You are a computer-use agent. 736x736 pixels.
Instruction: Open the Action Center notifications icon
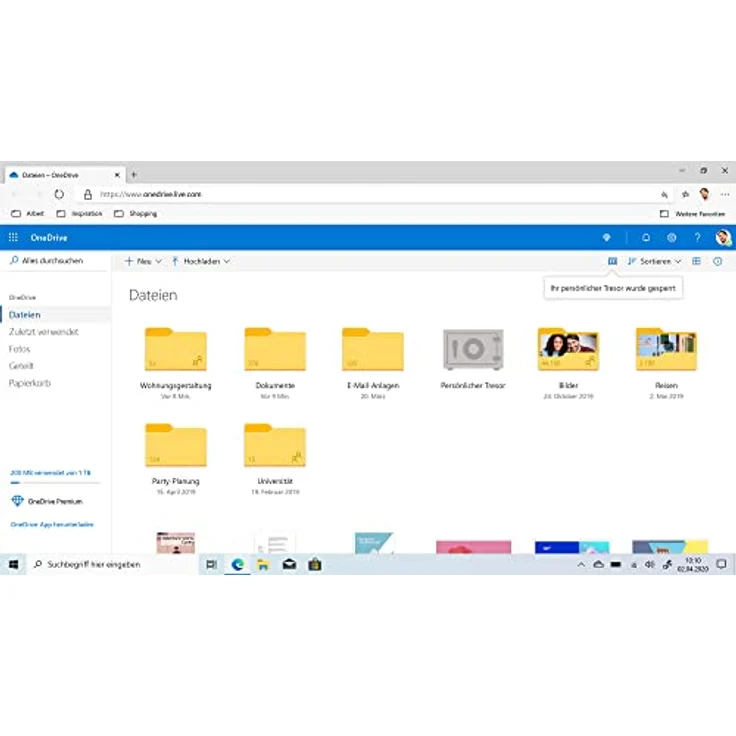point(721,564)
